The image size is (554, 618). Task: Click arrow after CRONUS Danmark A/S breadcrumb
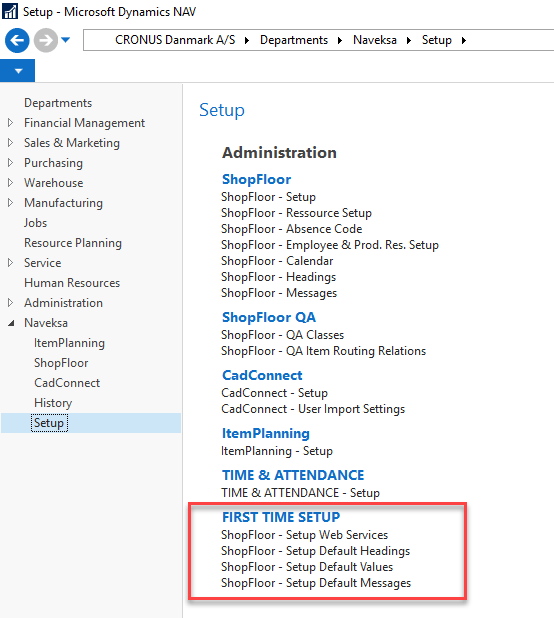[x=247, y=40]
